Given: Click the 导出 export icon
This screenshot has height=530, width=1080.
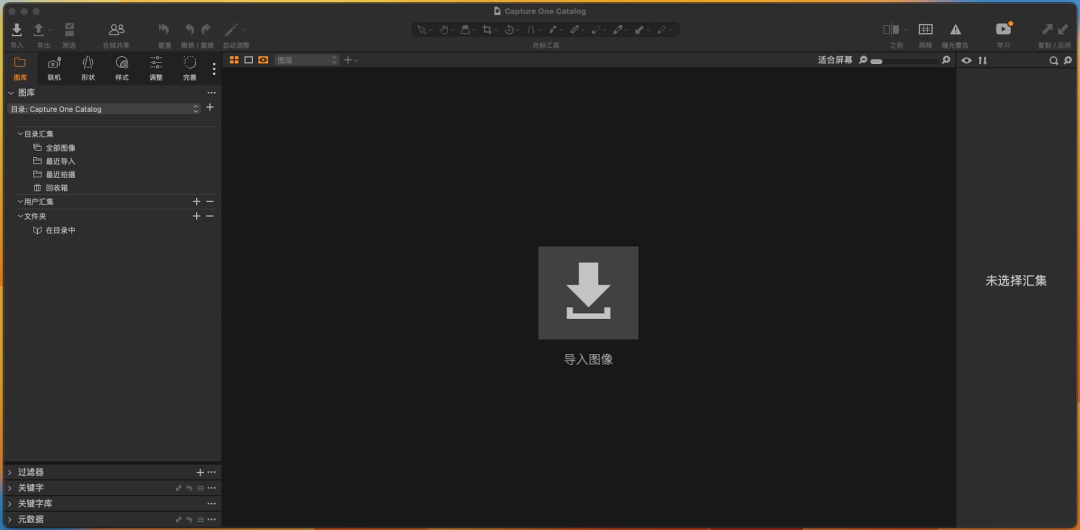Looking at the screenshot, I should [39, 30].
